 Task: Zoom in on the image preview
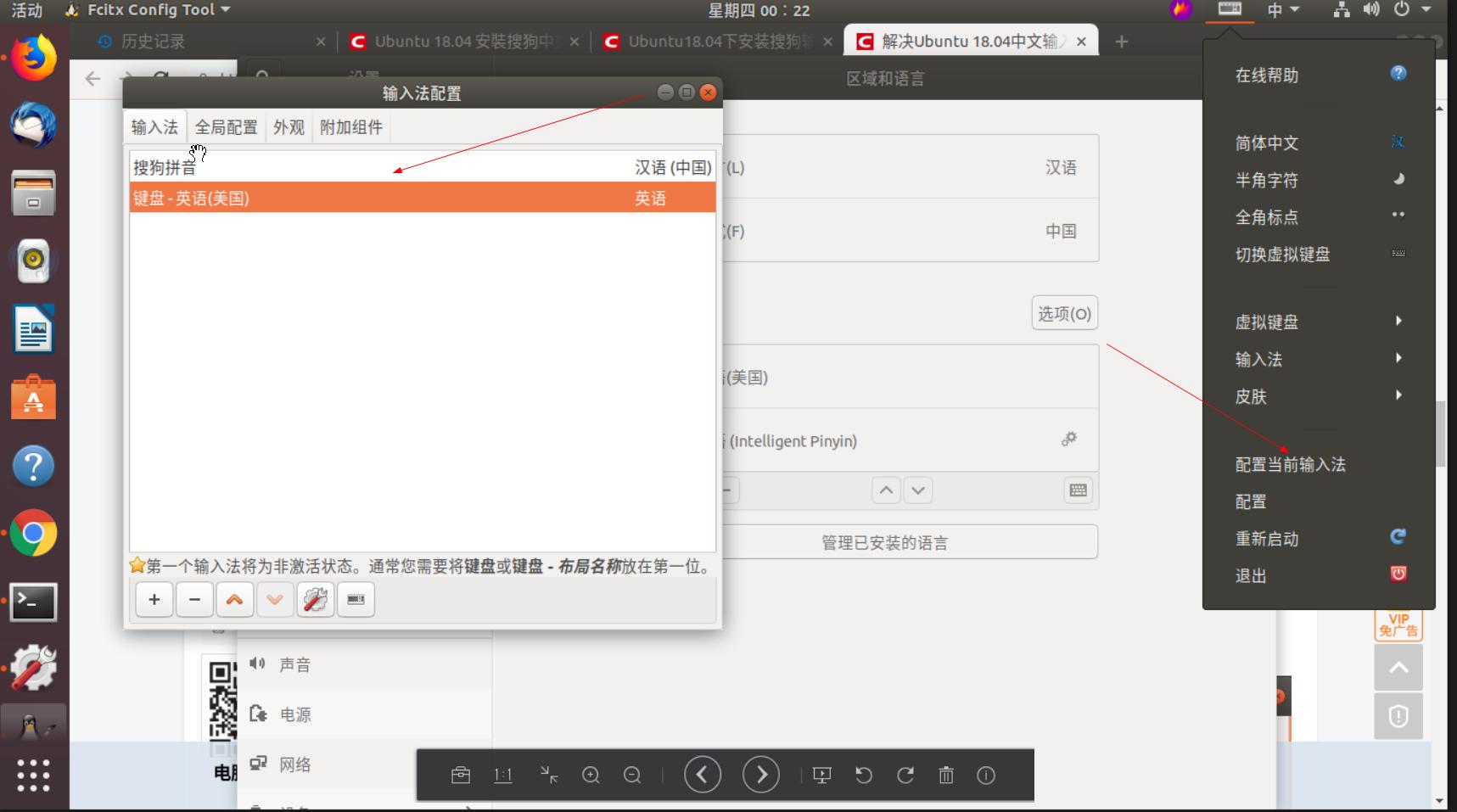point(591,775)
